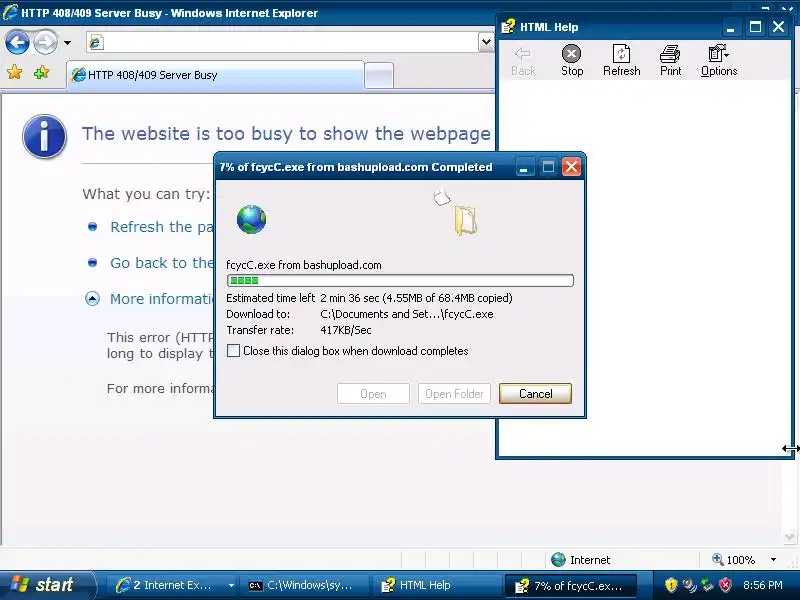Click the red security alert shield tray icon
Screen dimensions: 800x600
(x=726, y=585)
